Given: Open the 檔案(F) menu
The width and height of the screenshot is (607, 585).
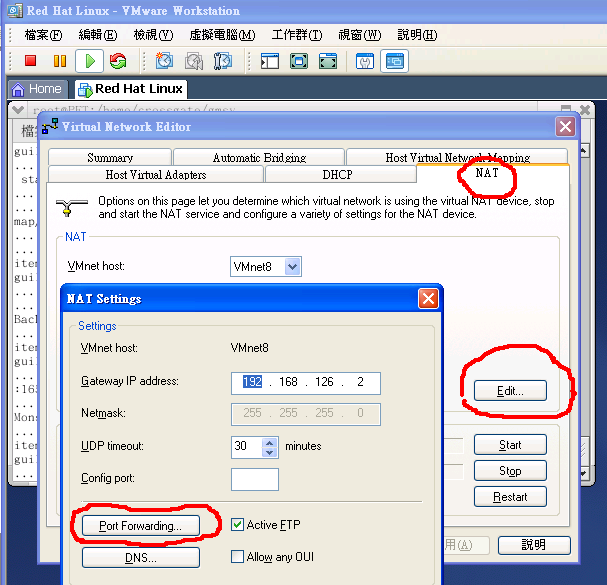Looking at the screenshot, I should tap(43, 35).
